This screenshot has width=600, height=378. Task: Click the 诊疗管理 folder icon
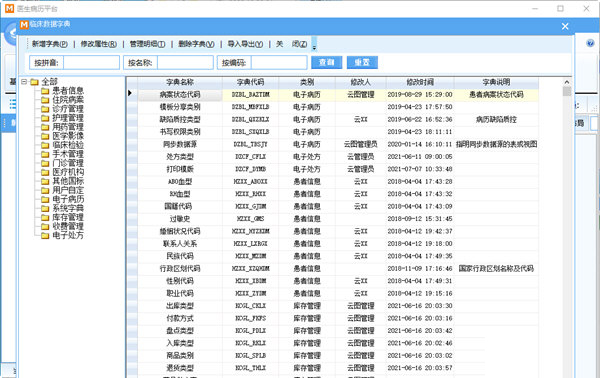point(45,109)
